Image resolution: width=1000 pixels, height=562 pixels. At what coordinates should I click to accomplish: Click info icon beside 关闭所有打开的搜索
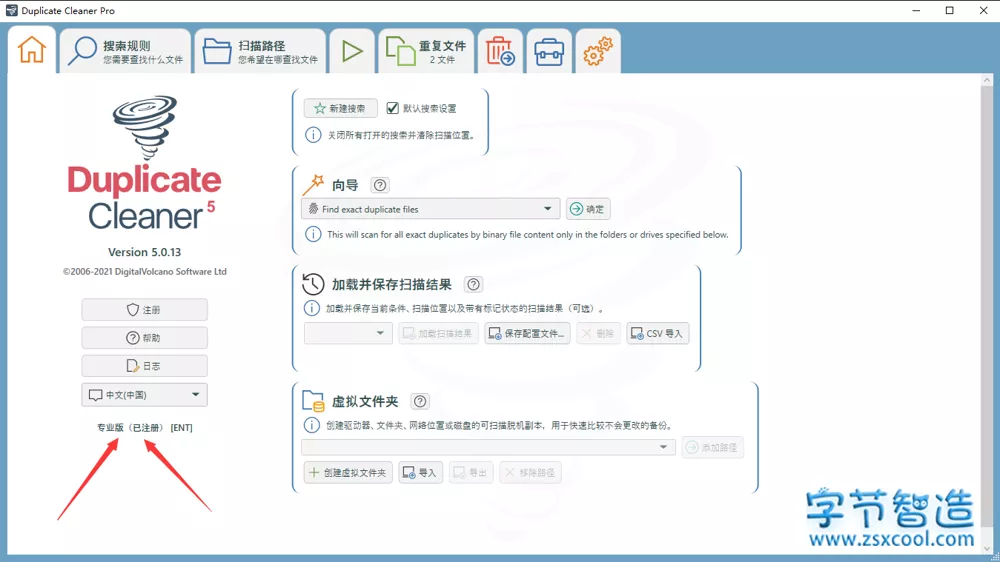[312, 135]
